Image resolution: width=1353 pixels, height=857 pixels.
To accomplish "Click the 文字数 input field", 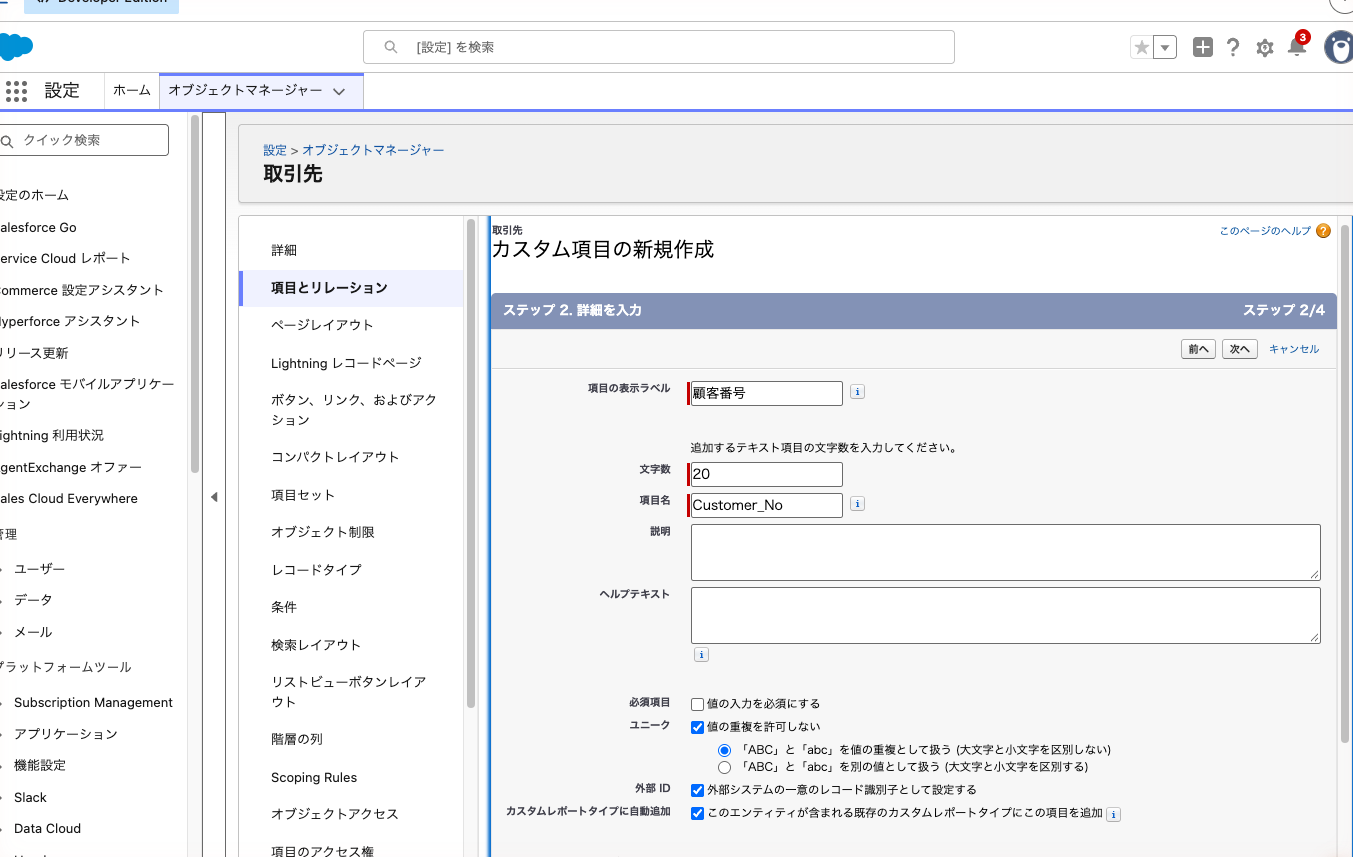I will coord(767,474).
